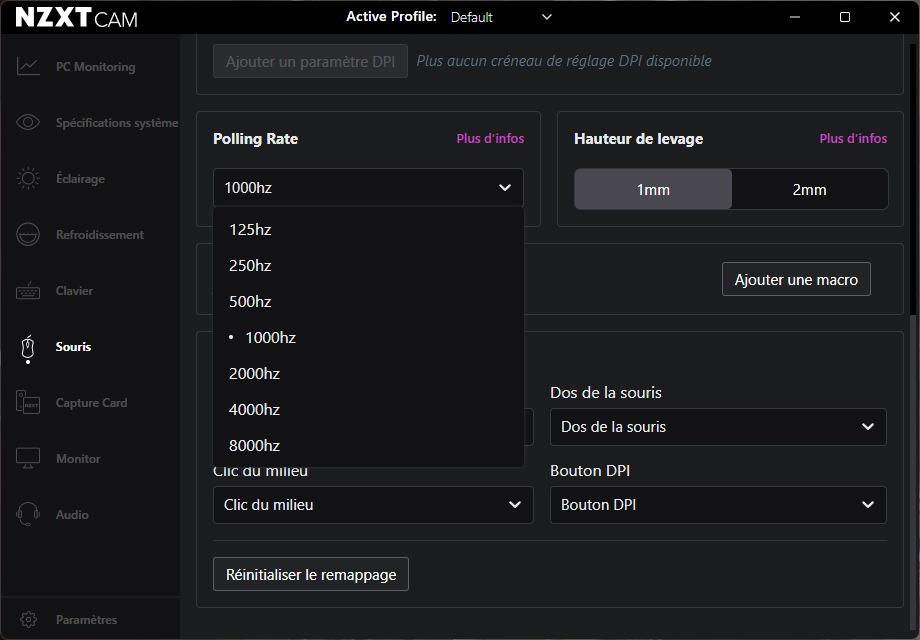Viewport: 920px width, 640px height.
Task: Click the Clavier keyboard icon
Action: (x=28, y=291)
